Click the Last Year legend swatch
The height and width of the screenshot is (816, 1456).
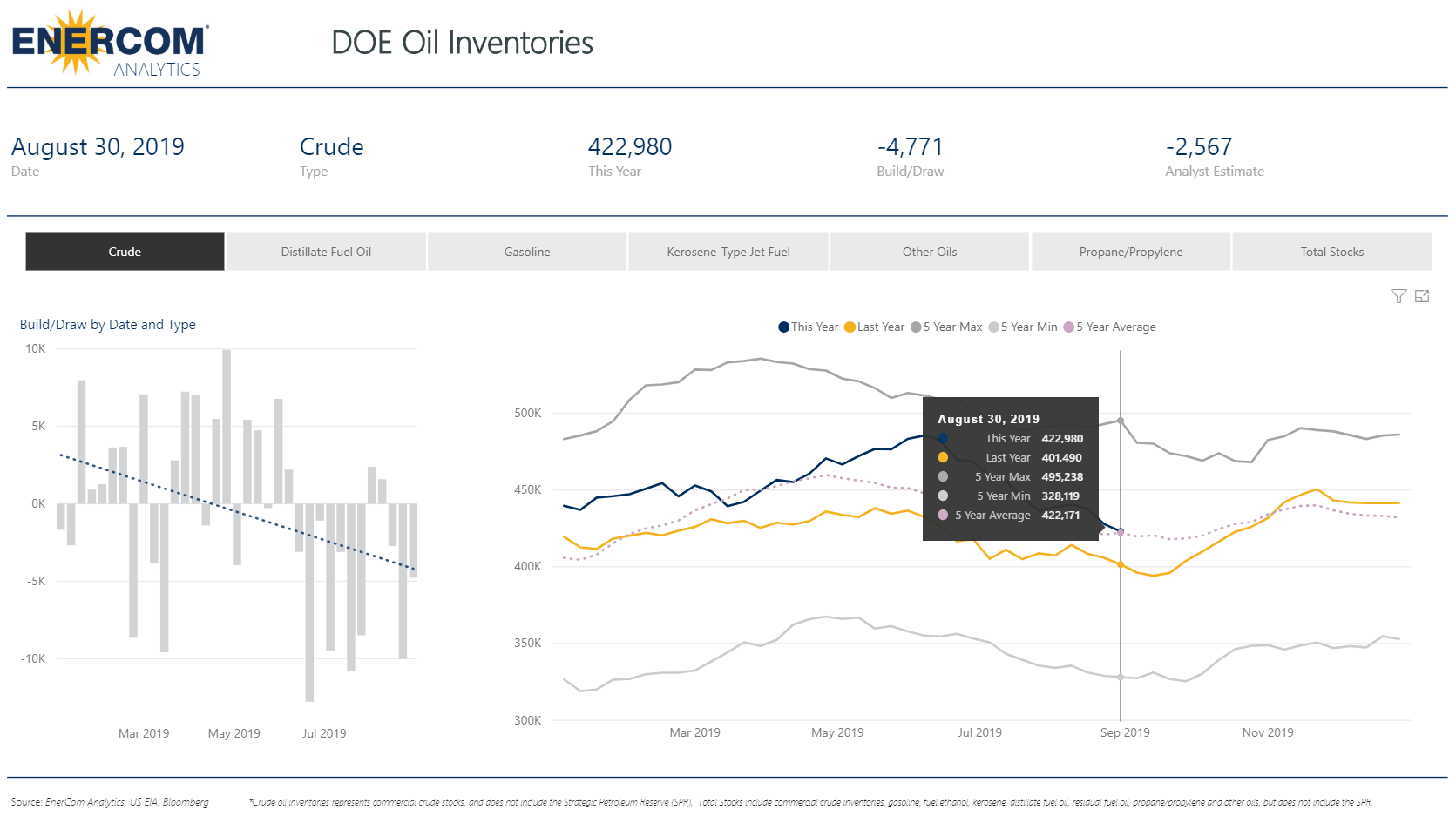pyautogui.click(x=850, y=327)
